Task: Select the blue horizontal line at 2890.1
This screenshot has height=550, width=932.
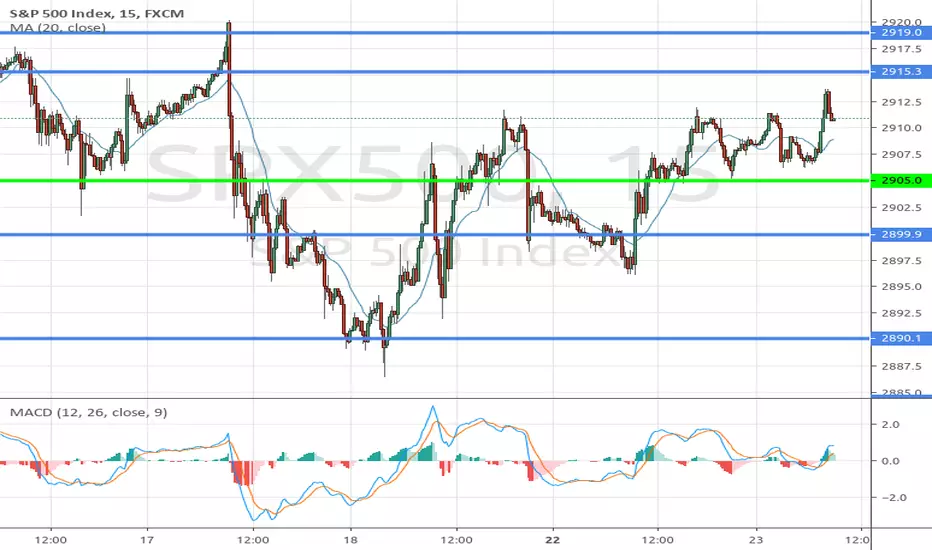Action: (435, 338)
